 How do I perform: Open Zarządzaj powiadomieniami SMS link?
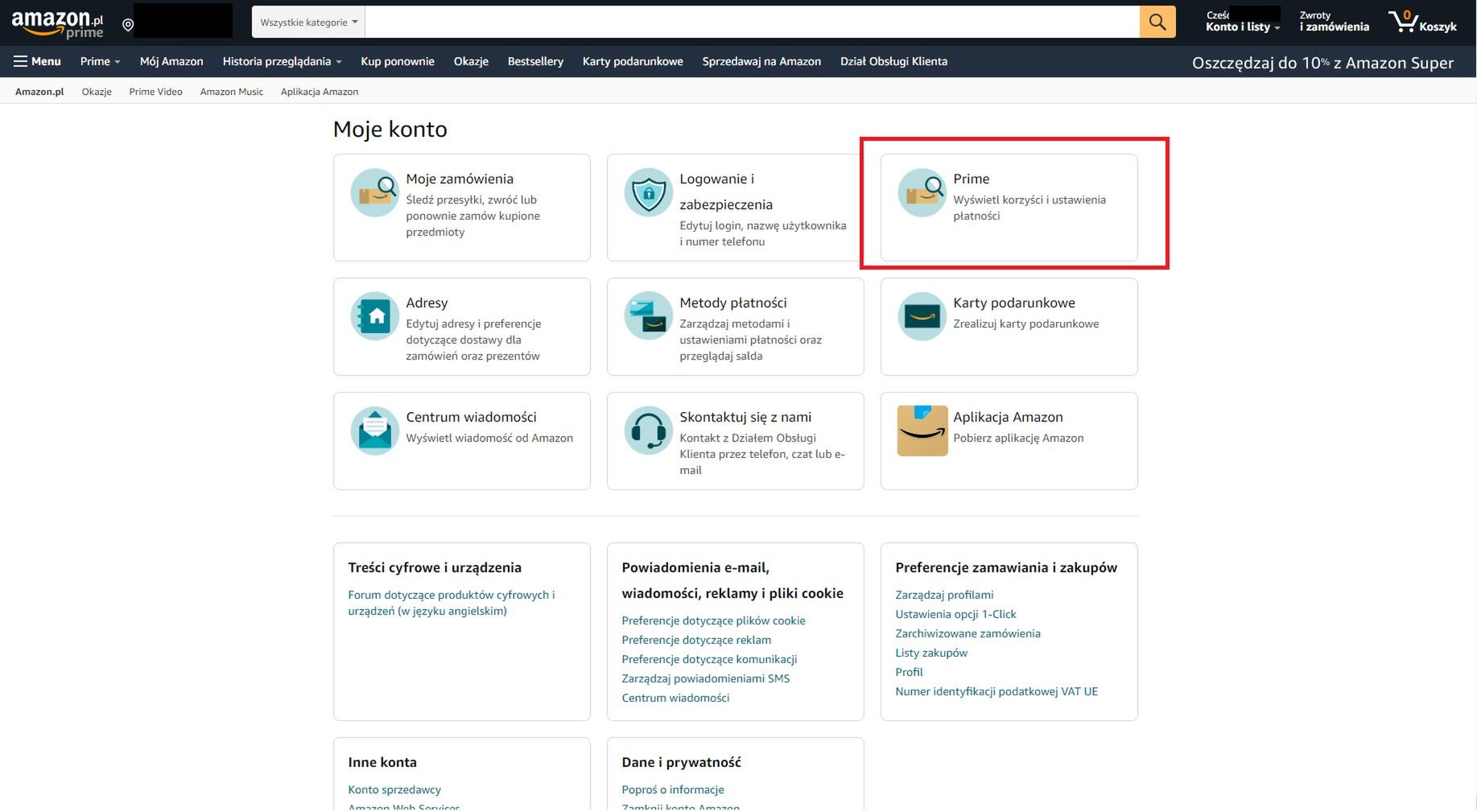coord(706,678)
